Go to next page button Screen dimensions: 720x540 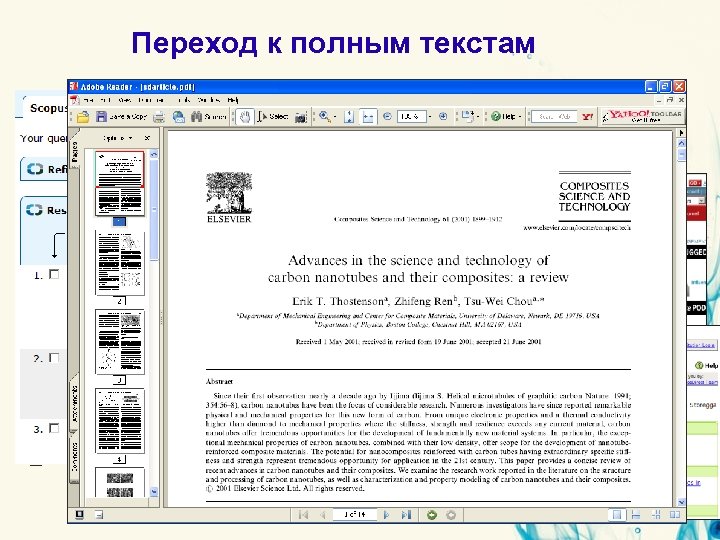[x=387, y=515]
